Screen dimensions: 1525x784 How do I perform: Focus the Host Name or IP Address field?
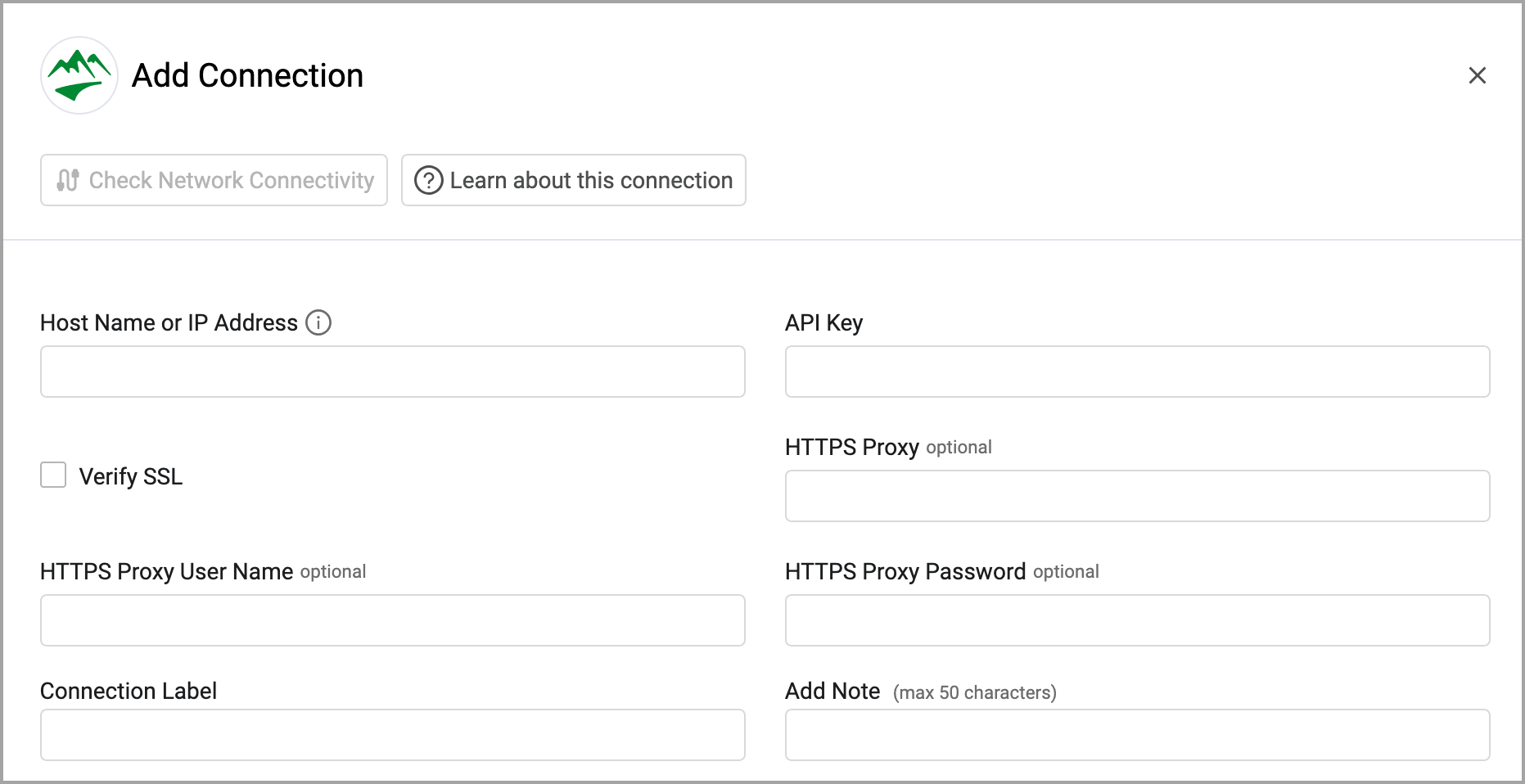pos(392,372)
